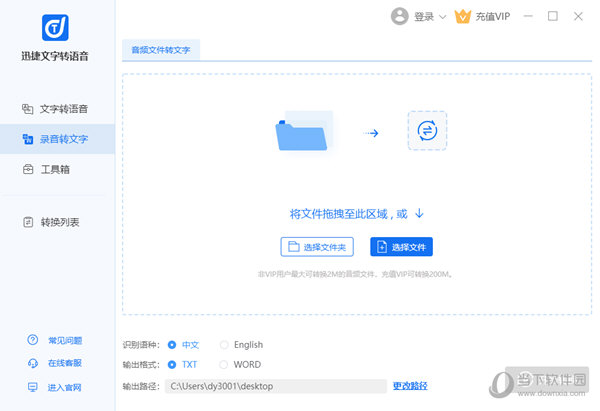This screenshot has width=600, height=411.
Task: Click the 选择文件夹 button
Action: [317, 247]
